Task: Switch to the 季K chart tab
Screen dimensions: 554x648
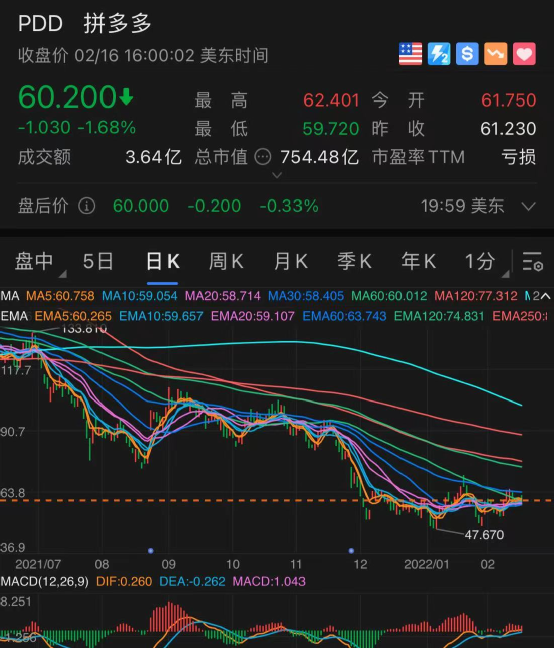Action: point(354,261)
